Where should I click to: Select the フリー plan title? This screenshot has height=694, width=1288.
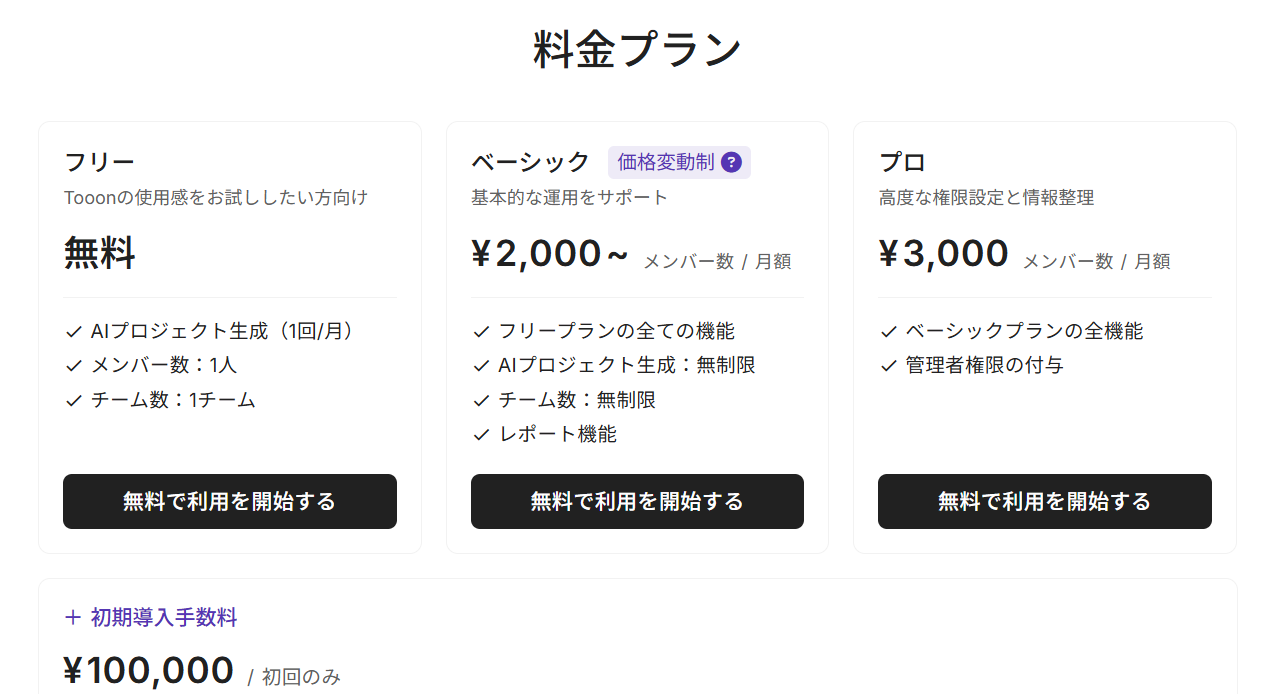pos(99,162)
